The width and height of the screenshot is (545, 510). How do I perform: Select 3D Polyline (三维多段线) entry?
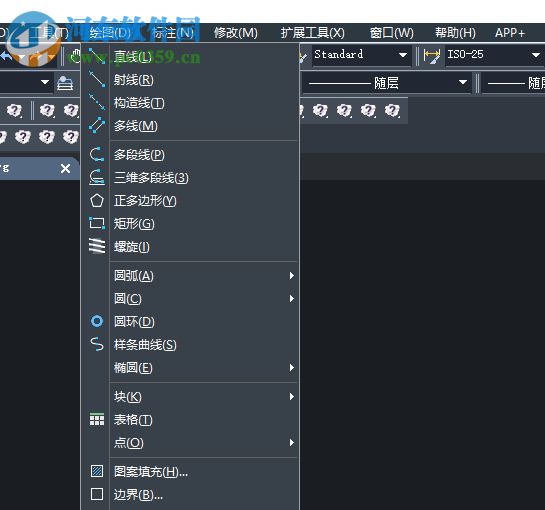click(190, 178)
